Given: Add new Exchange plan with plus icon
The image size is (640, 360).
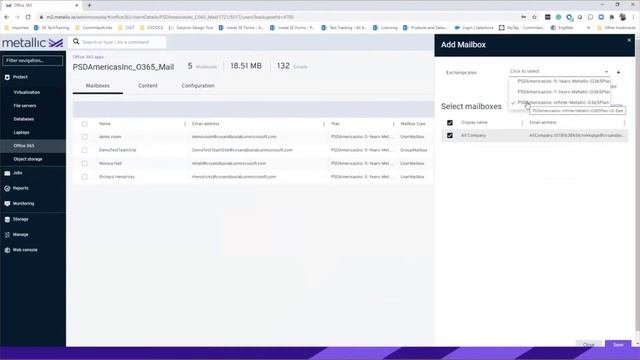Looking at the screenshot, I should 618,72.
